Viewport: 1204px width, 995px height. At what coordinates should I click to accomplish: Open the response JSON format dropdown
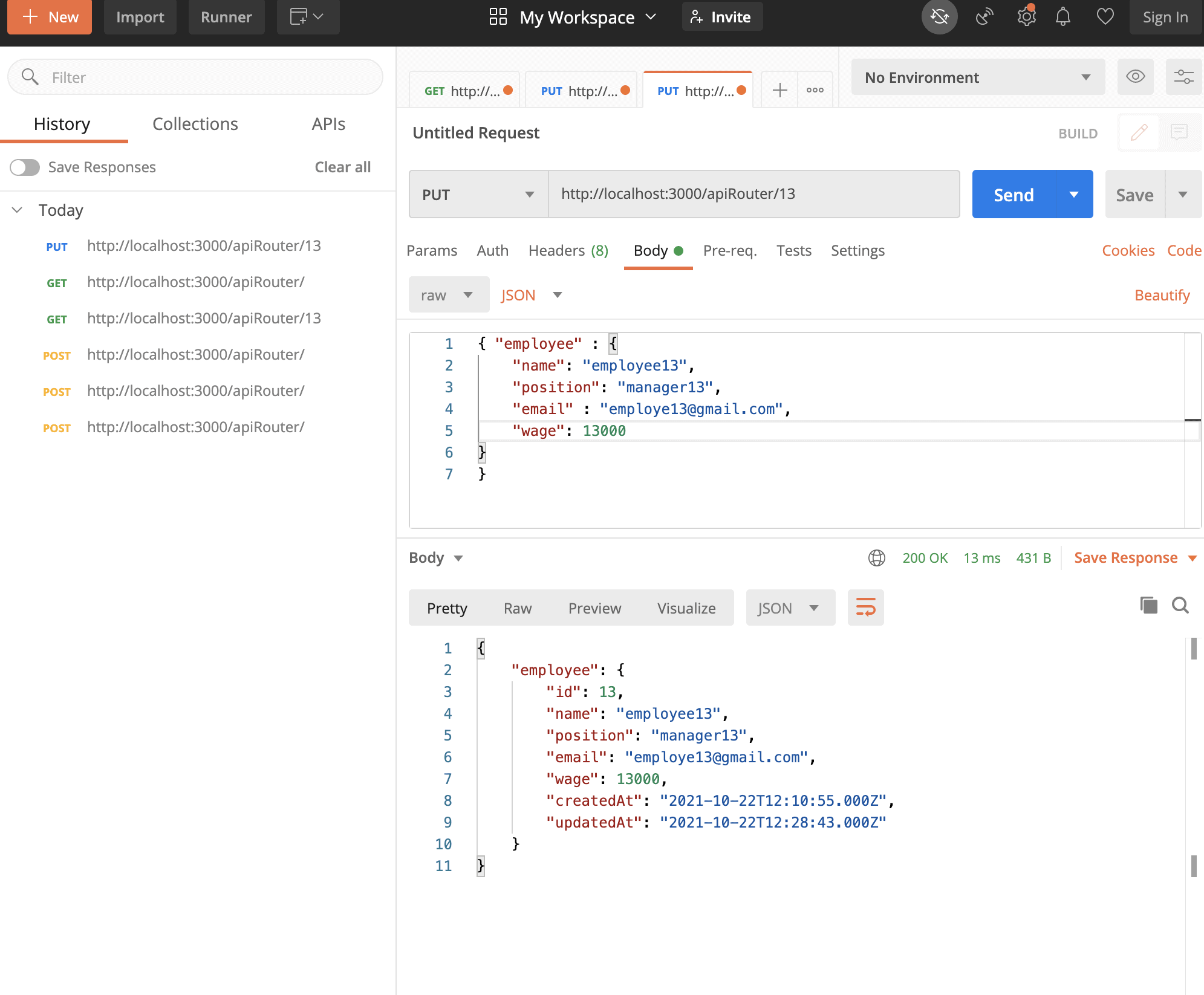click(790, 607)
